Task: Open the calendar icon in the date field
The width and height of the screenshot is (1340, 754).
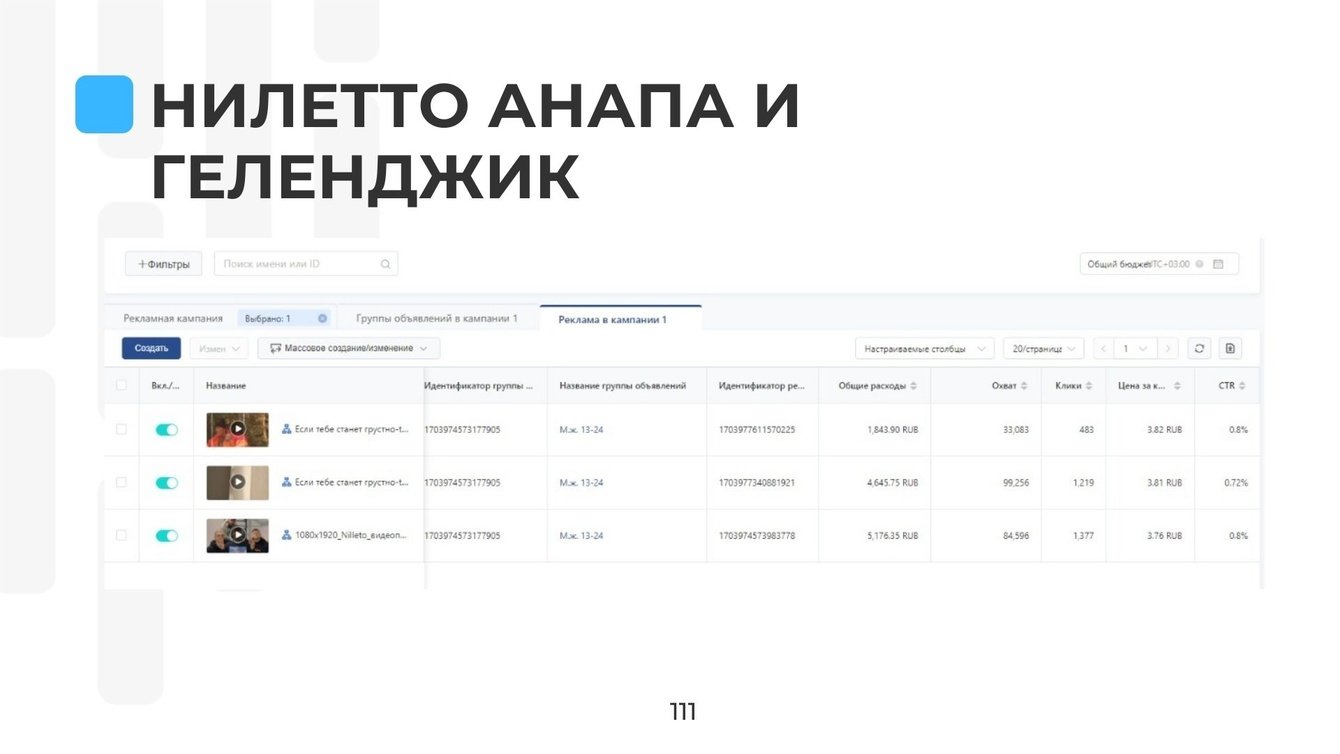Action: (1218, 265)
